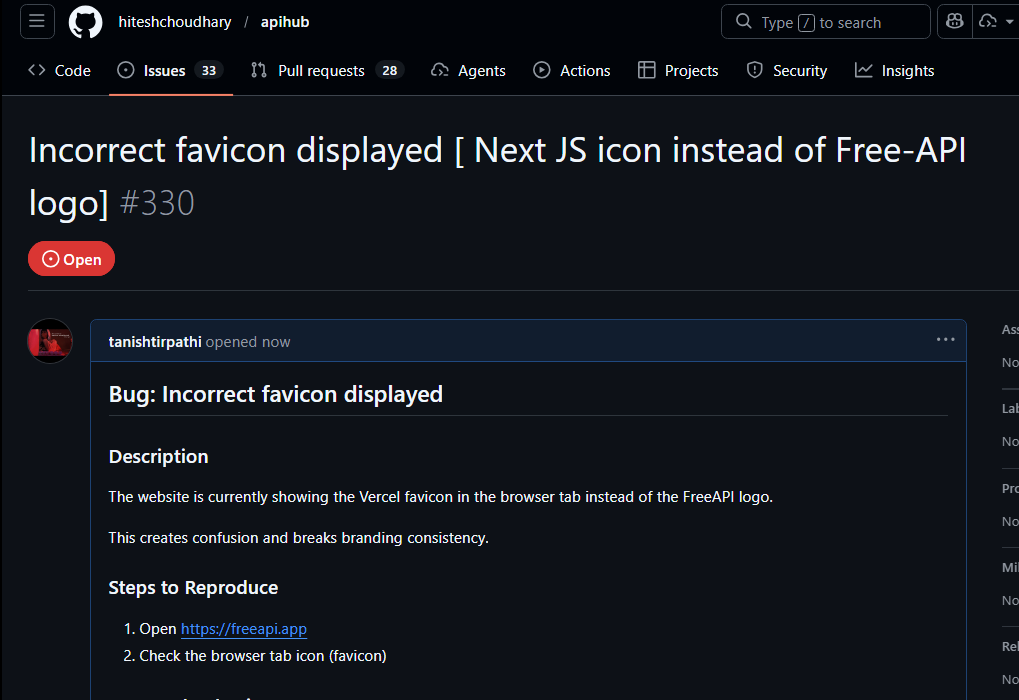The width and height of the screenshot is (1019, 700).
Task: Open Copilot chat icon in header
Action: (x=955, y=21)
